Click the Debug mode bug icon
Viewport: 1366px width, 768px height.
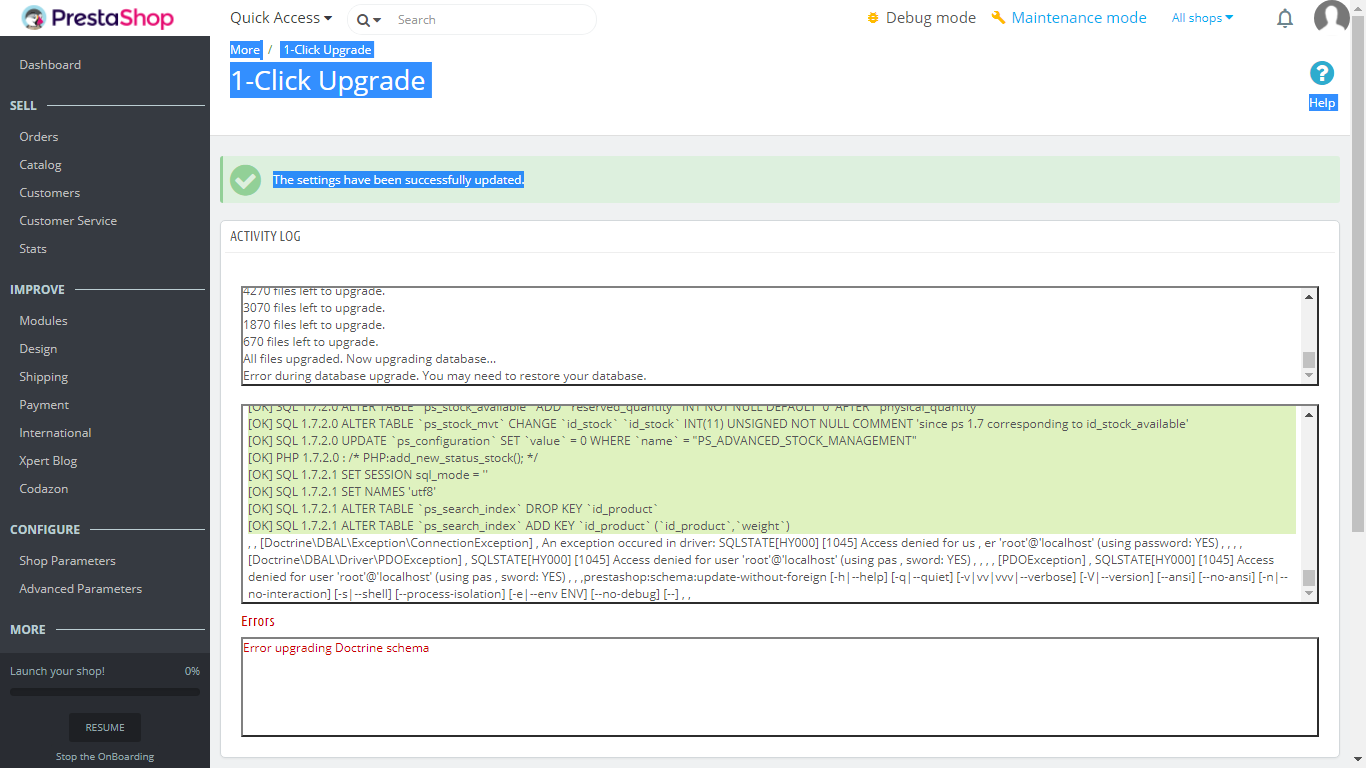[873, 18]
